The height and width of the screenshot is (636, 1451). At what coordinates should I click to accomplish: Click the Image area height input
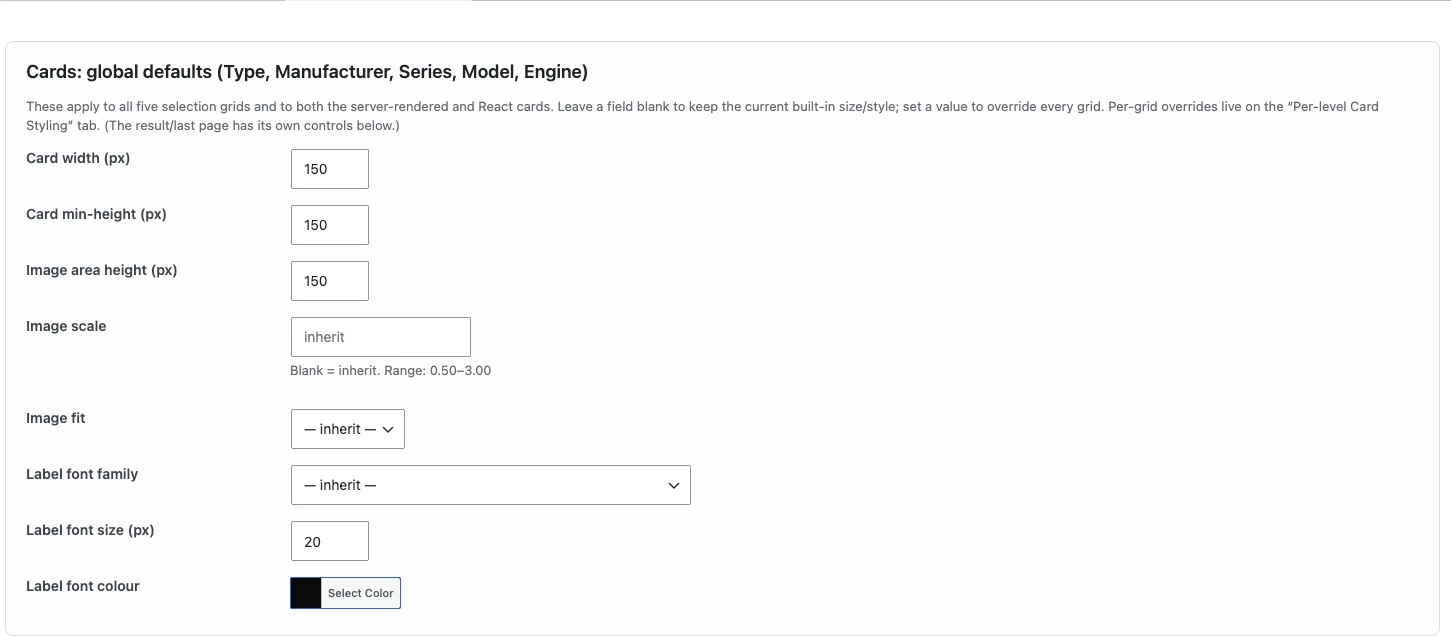click(x=329, y=281)
